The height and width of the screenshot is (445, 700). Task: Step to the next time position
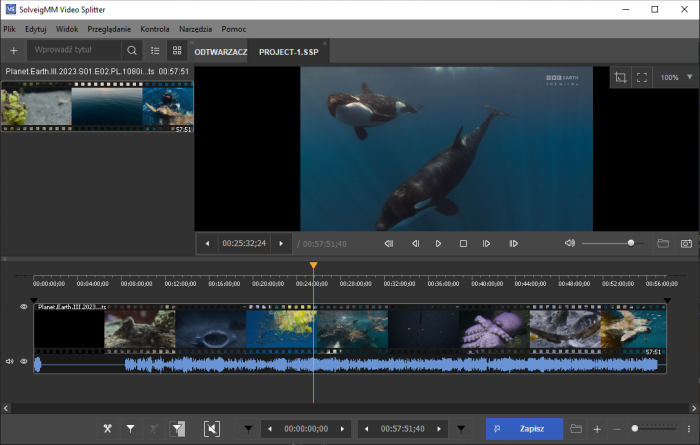click(x=281, y=244)
